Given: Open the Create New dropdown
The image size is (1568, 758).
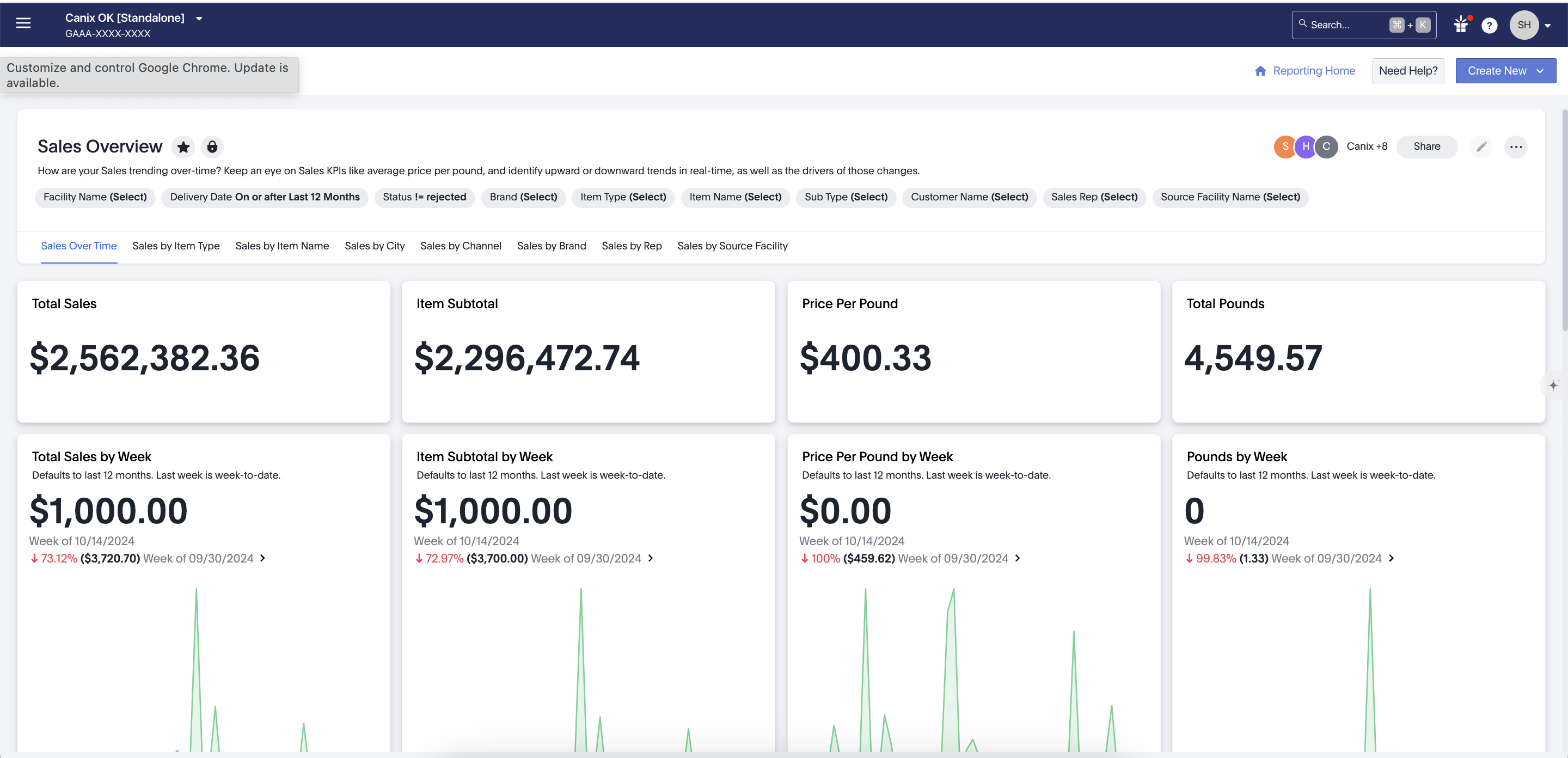Looking at the screenshot, I should (x=1505, y=71).
